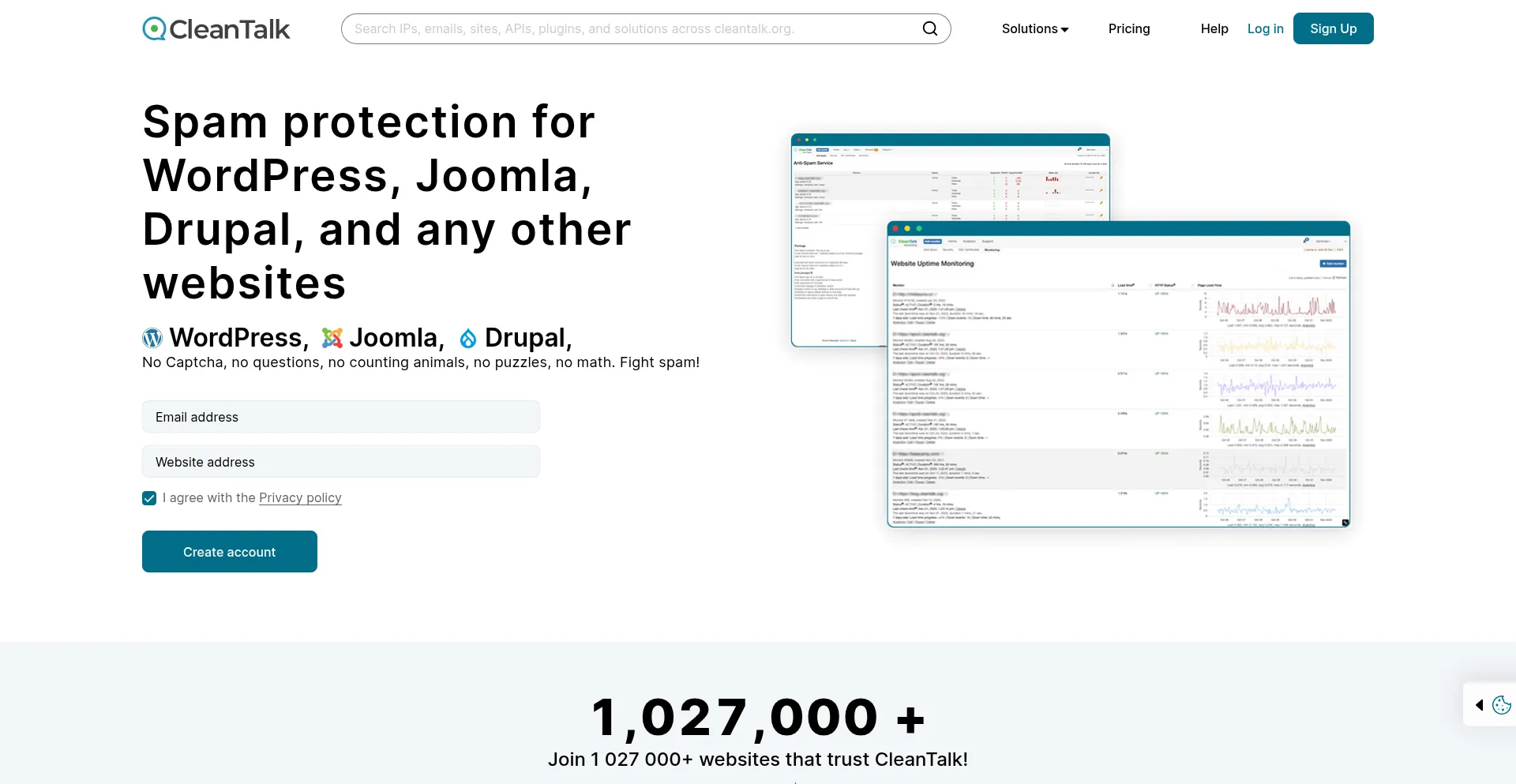The image size is (1516, 784).
Task: Select the Anti-Spam Service dashboard screenshot
Action: click(x=837, y=237)
